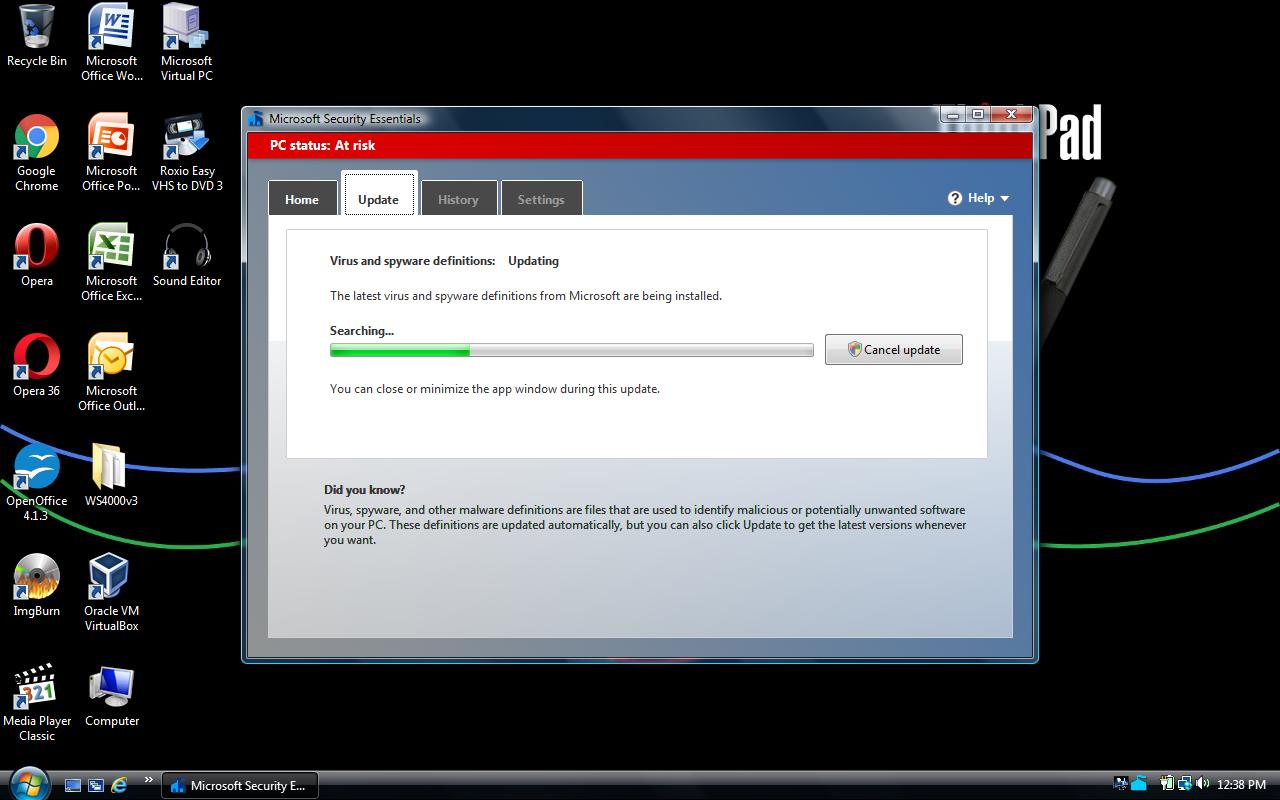Click the Cancel update button

pos(893,349)
